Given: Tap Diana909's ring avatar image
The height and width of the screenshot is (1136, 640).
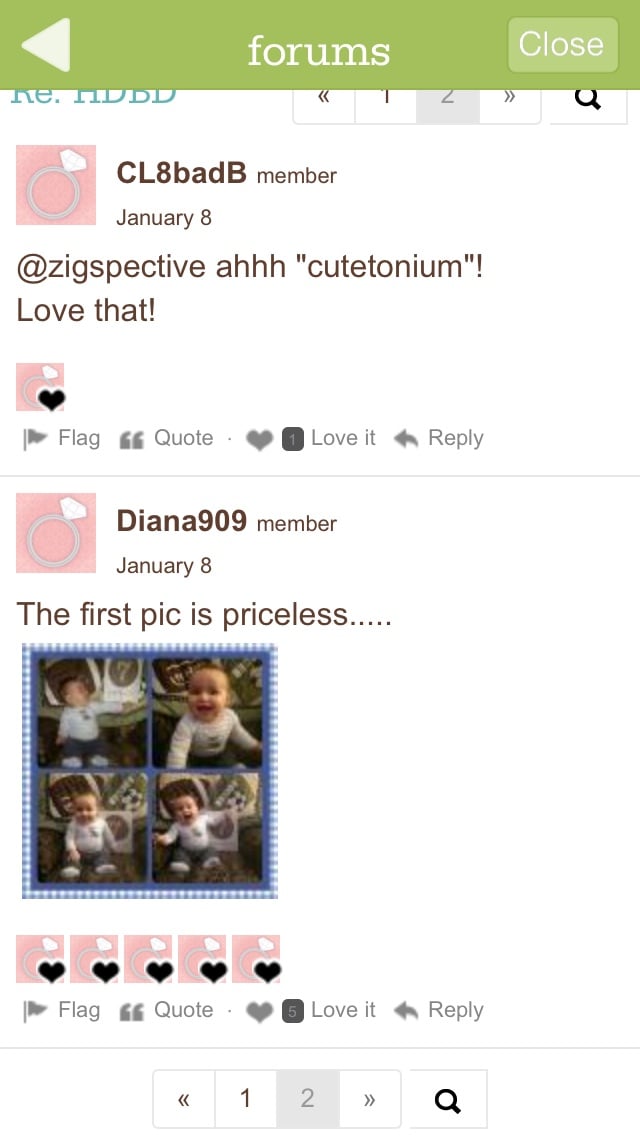Looking at the screenshot, I should pyautogui.click(x=56, y=532).
